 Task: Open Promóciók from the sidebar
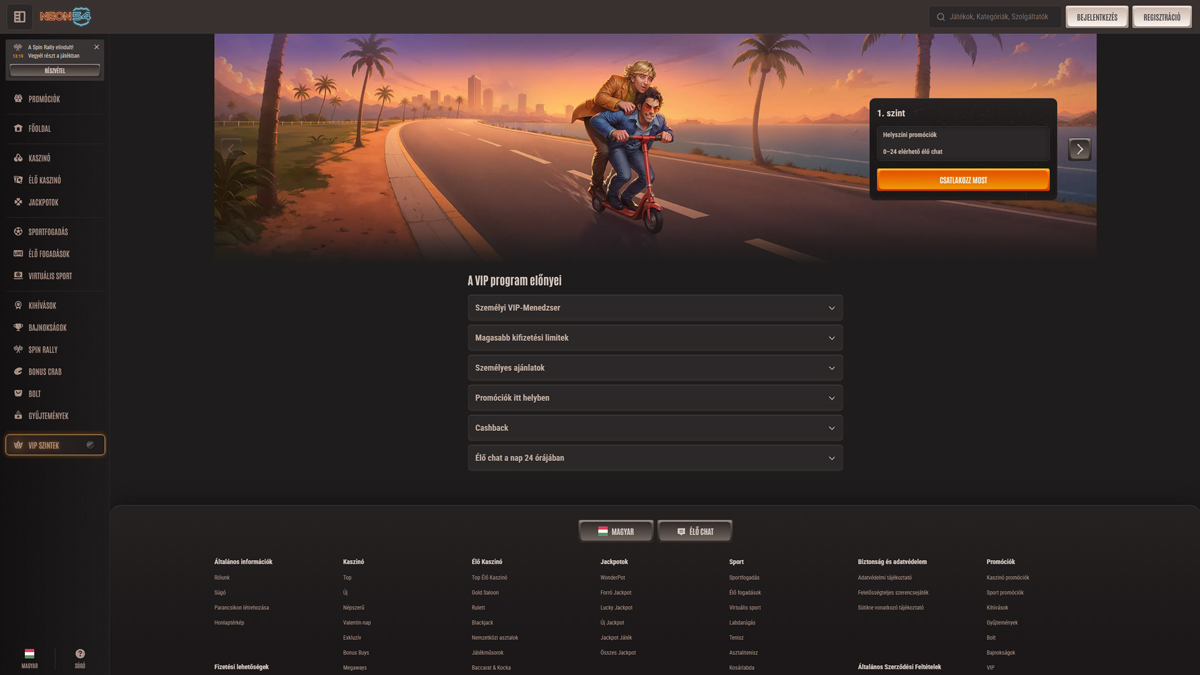44,99
